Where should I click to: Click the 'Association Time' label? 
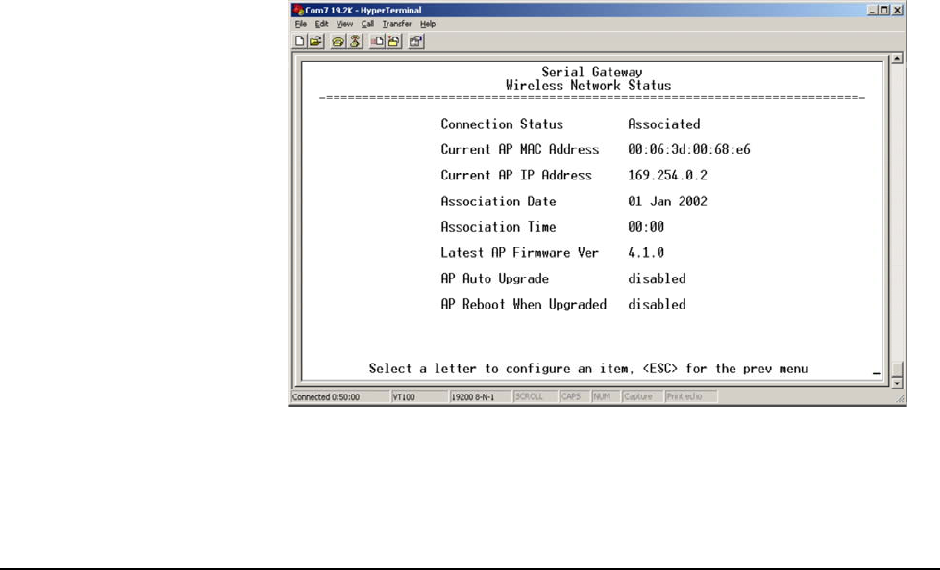pos(498,227)
